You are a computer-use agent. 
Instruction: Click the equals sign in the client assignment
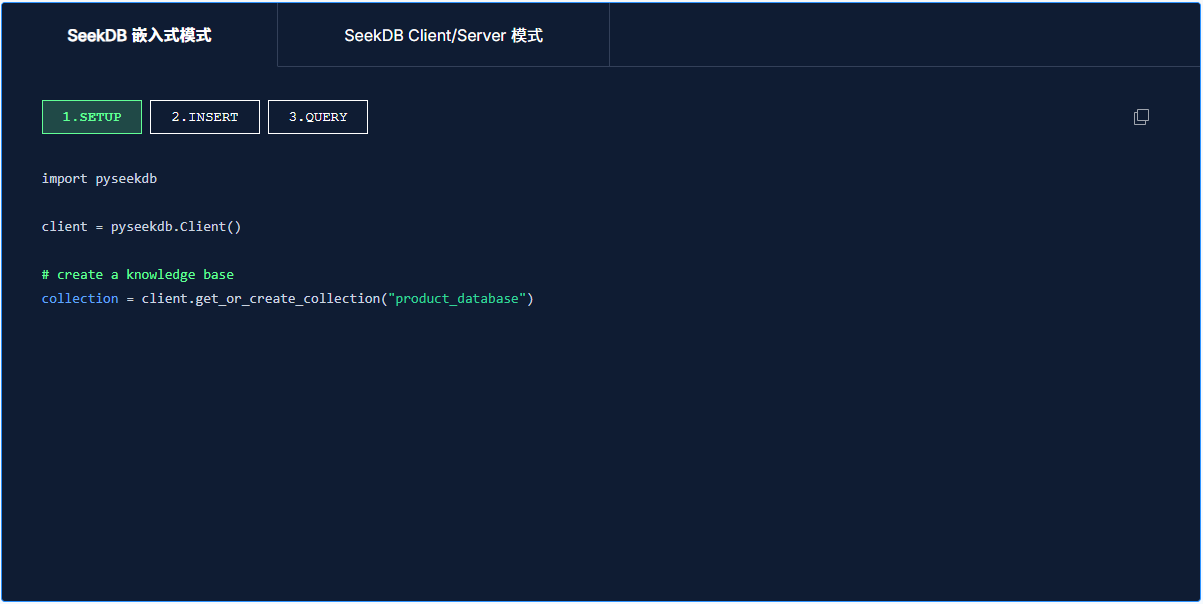pos(100,227)
